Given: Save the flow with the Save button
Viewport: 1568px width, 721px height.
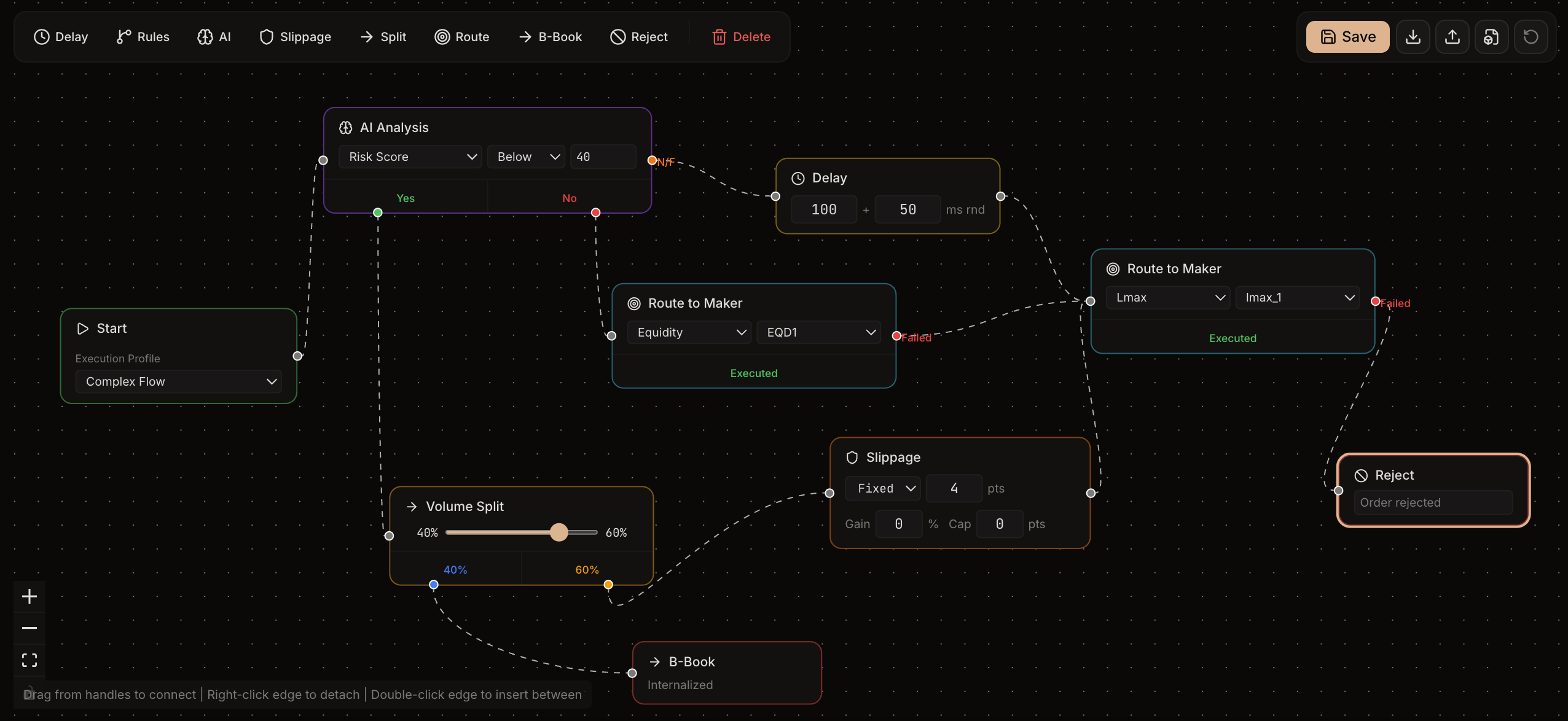Looking at the screenshot, I should 1347,37.
